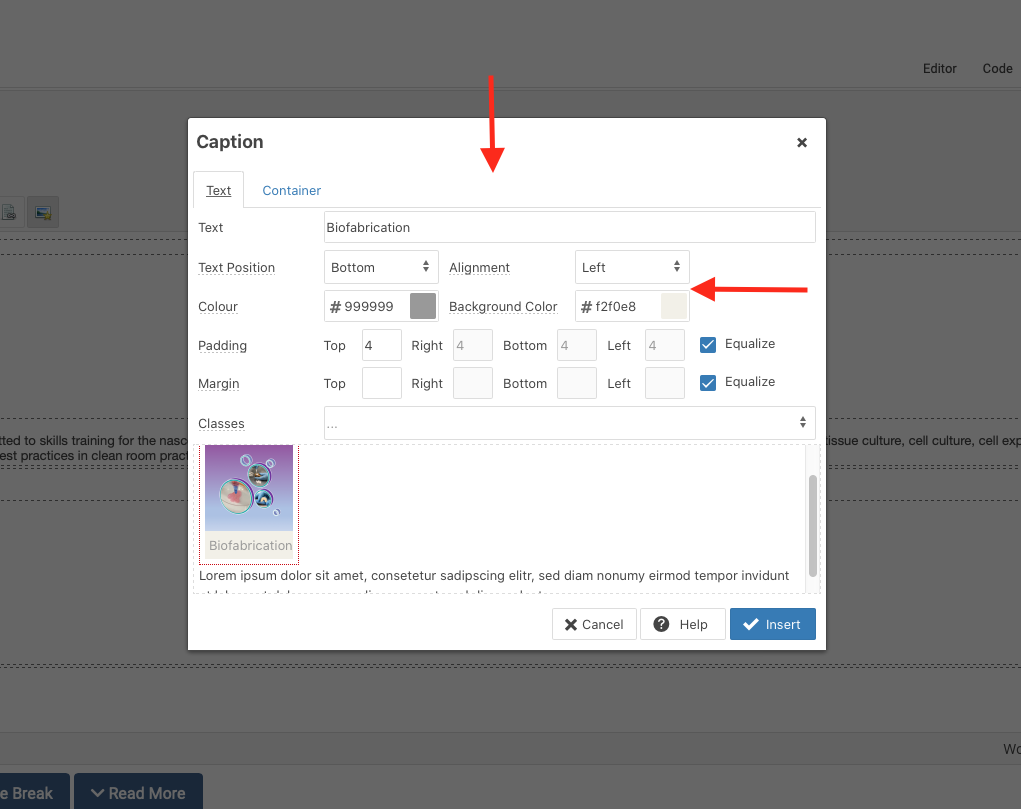
Task: Click the preview pane scrollbar
Action: click(x=812, y=526)
